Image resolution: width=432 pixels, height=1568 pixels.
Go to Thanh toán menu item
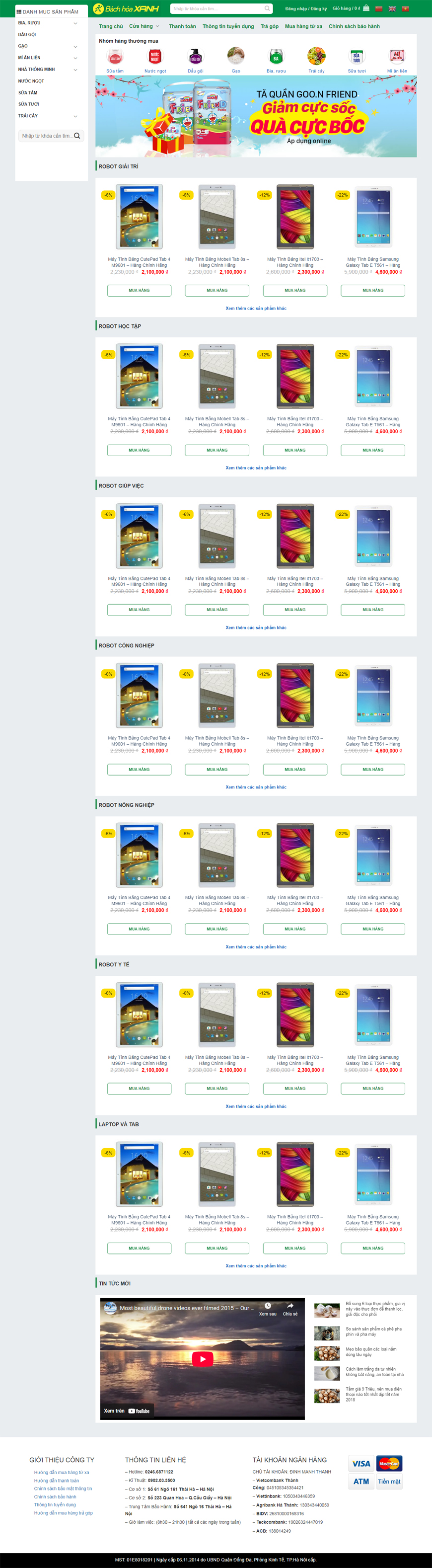coord(183,26)
